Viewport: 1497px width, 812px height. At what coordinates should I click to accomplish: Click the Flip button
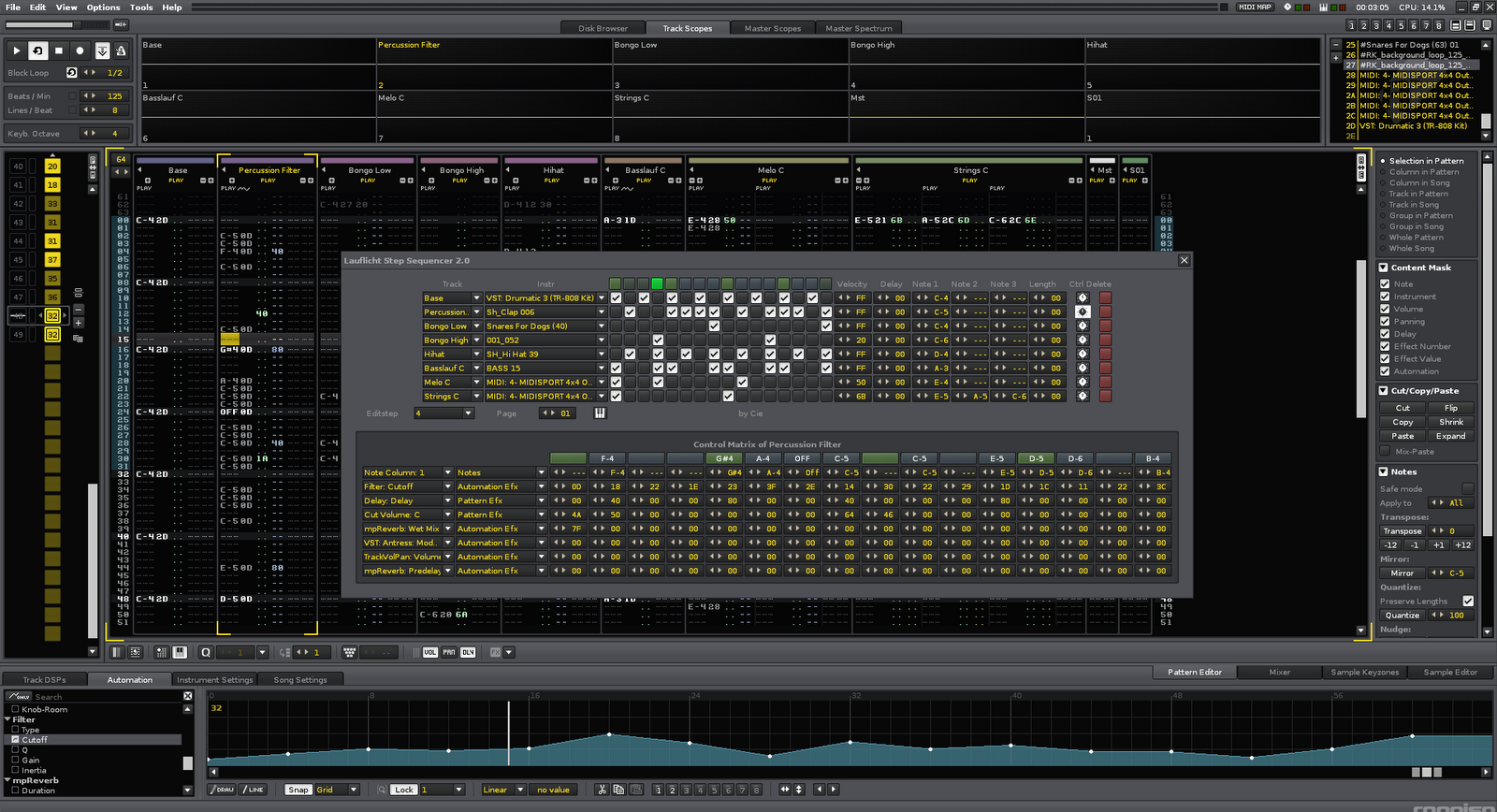(1451, 408)
